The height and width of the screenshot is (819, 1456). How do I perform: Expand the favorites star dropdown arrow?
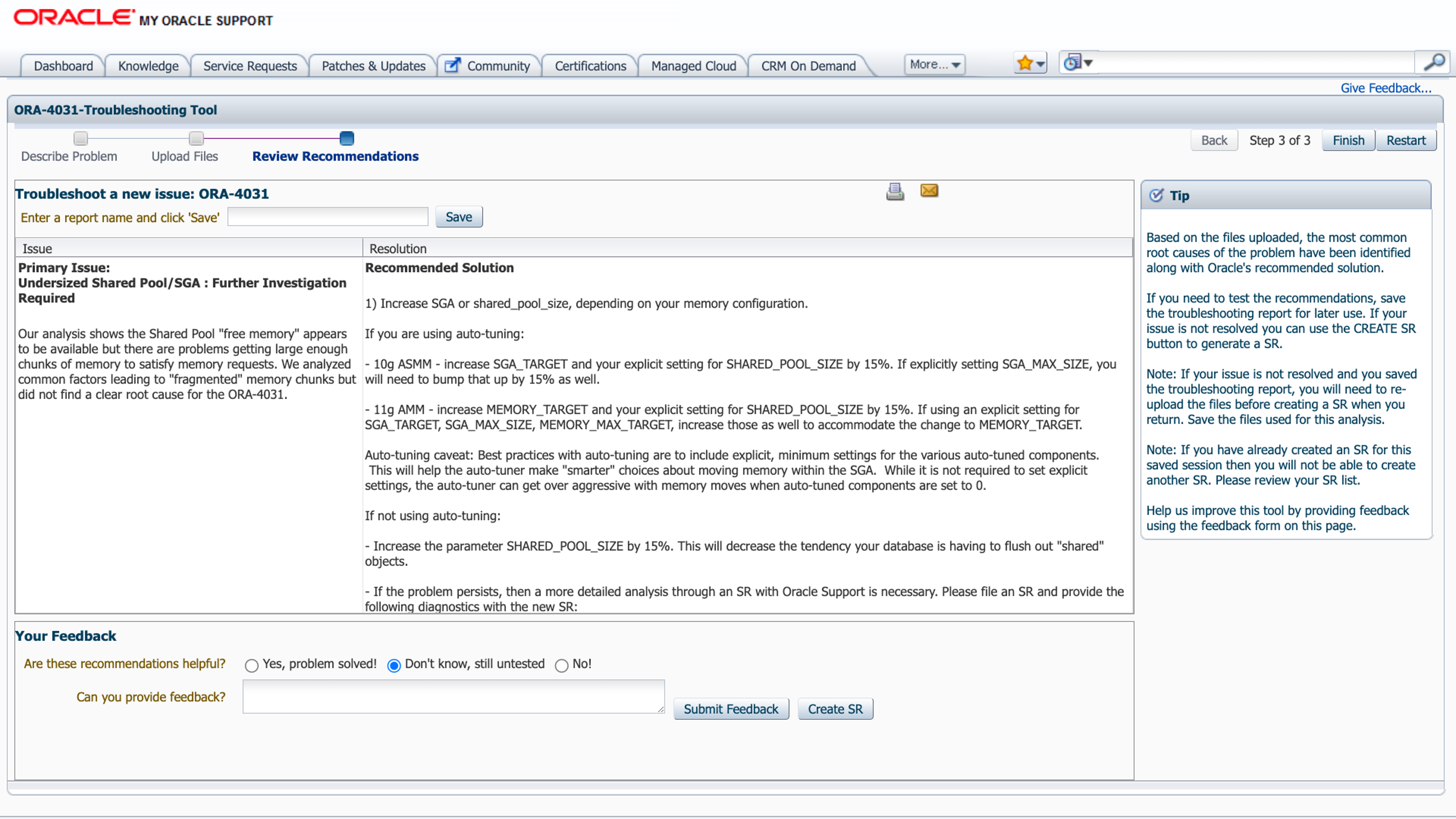[x=1040, y=64]
